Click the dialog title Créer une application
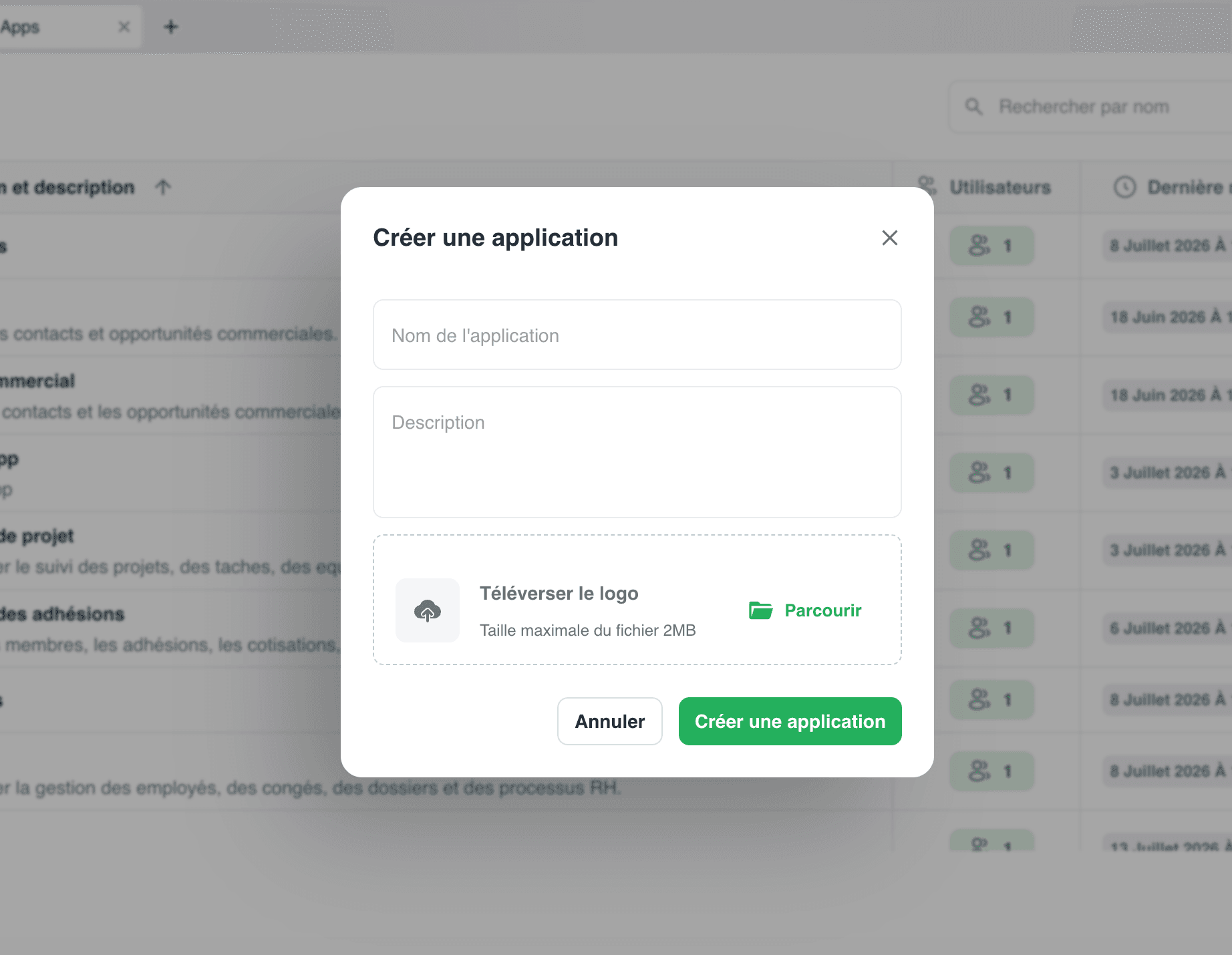The width and height of the screenshot is (1232, 955). 495,238
